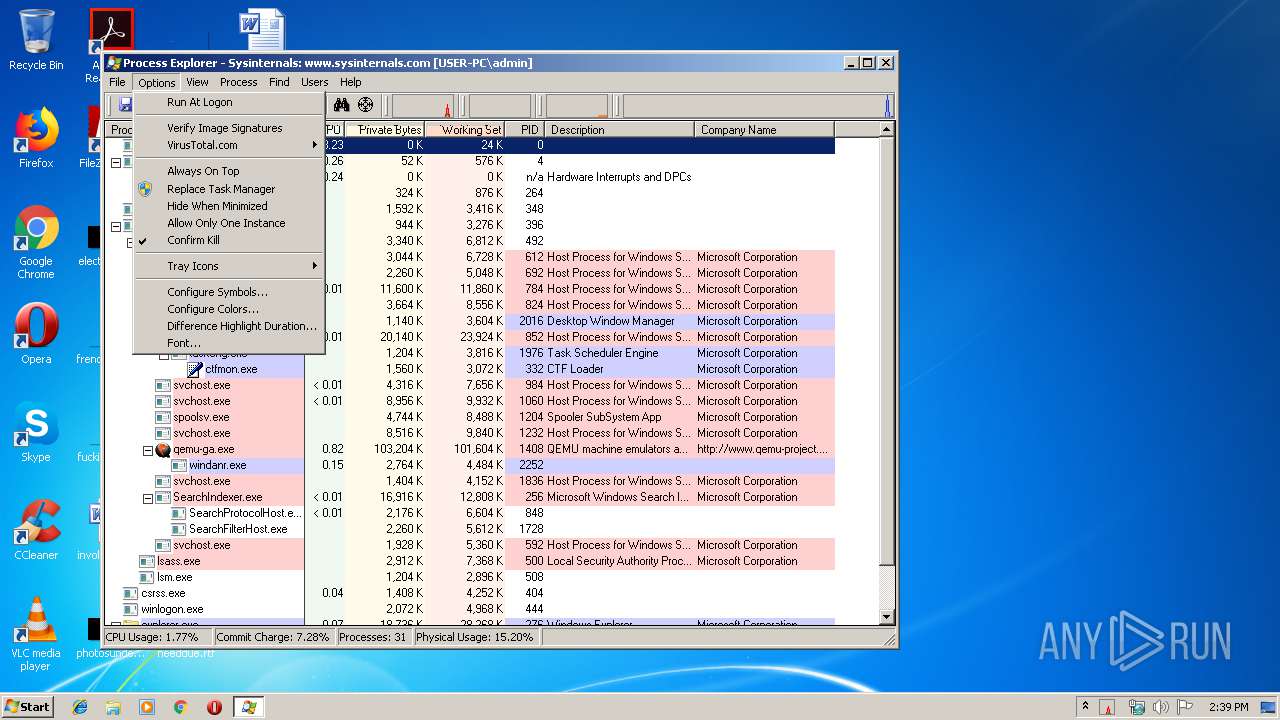
Task: Enable Allow Only One Instance
Action: [229, 223]
